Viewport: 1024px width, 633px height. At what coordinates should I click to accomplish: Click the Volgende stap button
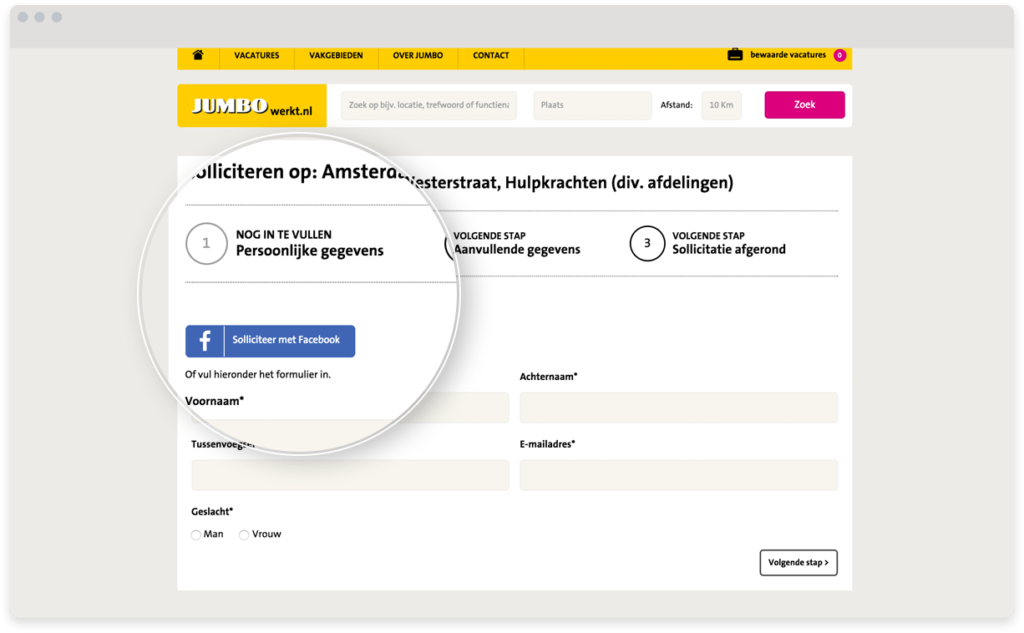tap(799, 562)
